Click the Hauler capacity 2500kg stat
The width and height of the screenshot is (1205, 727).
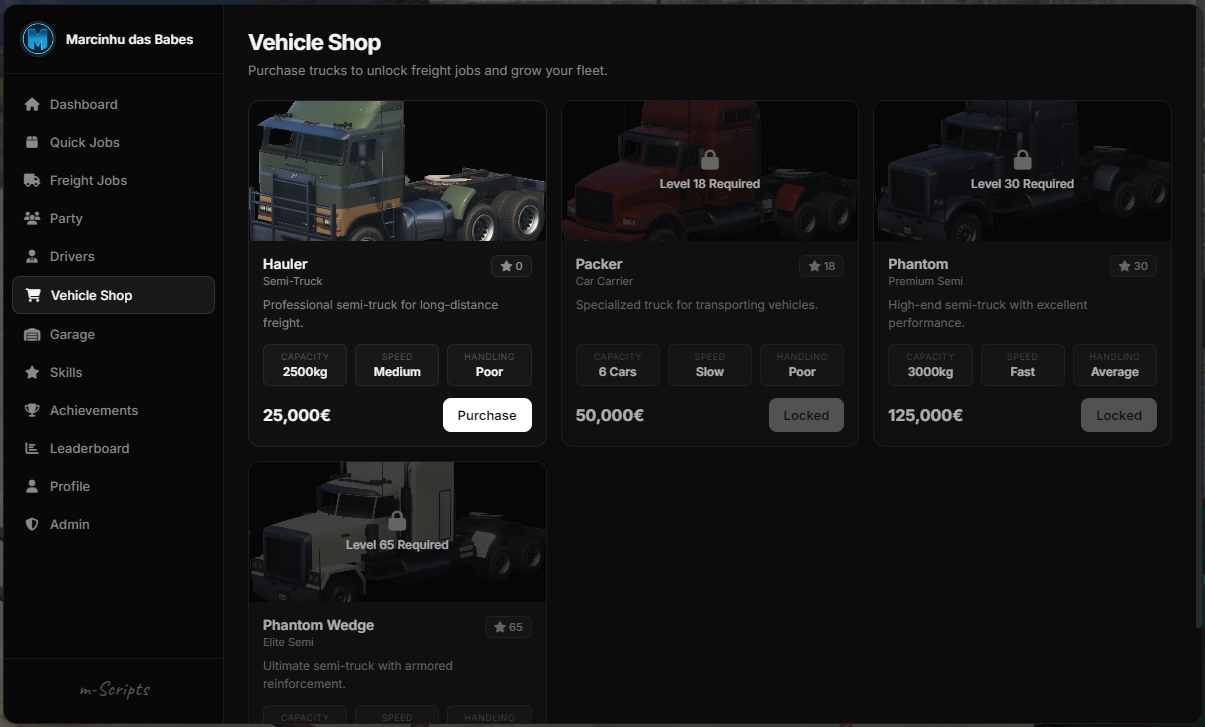[x=305, y=365]
